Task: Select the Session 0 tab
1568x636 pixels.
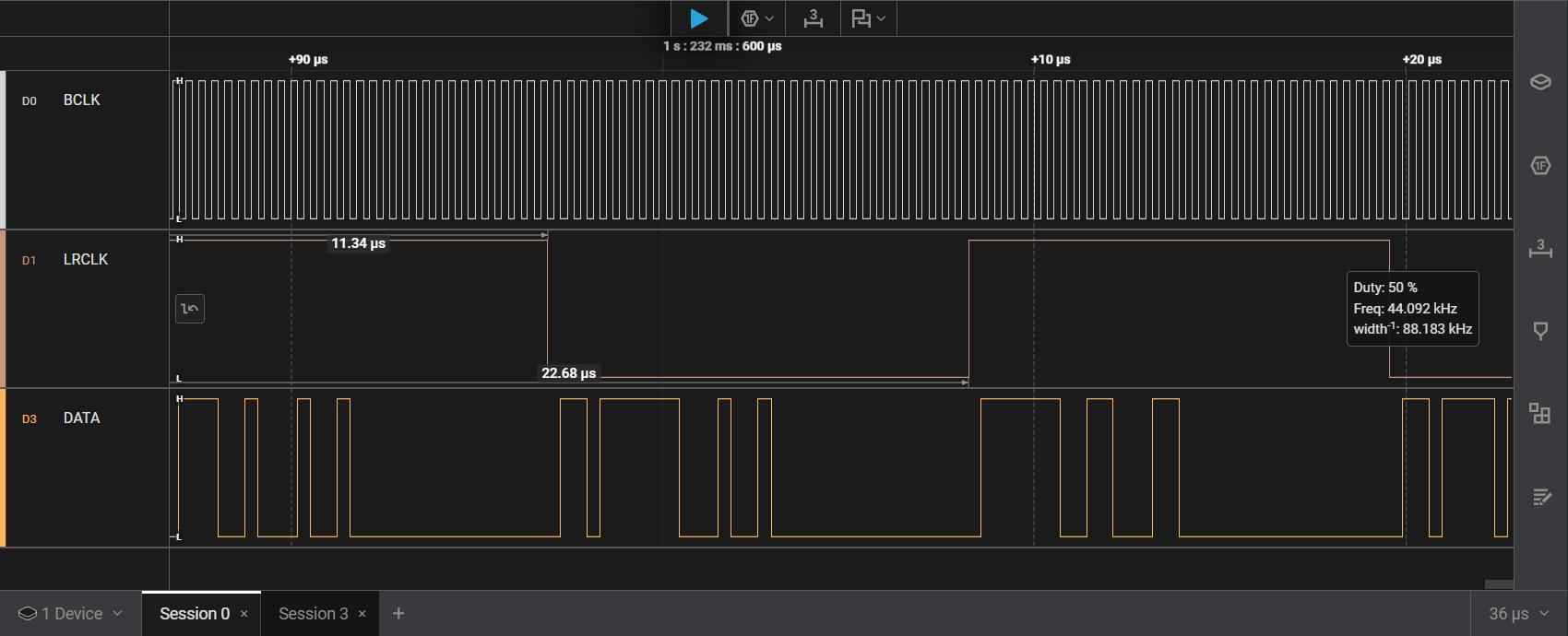Action: tap(194, 614)
